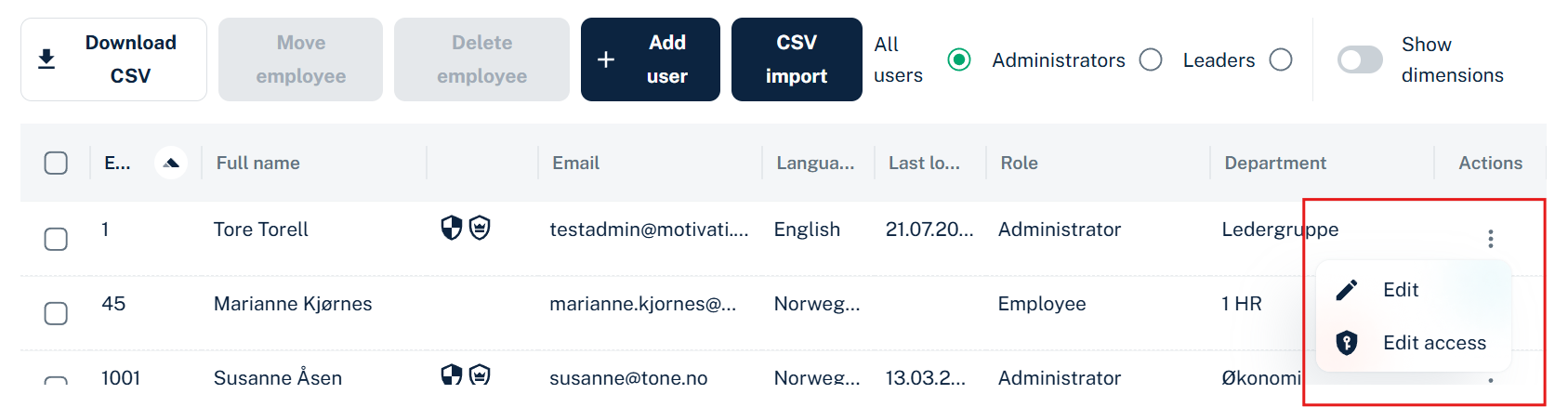
Task: Open three-dot actions menu for Tore Torell
Action: [x=1491, y=239]
